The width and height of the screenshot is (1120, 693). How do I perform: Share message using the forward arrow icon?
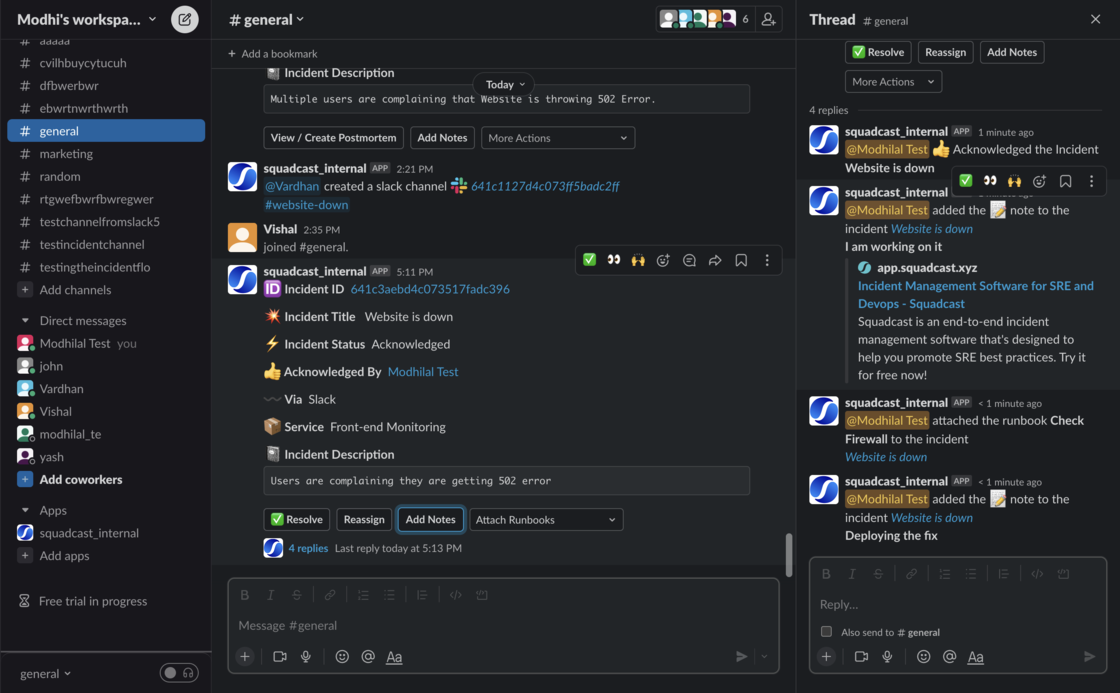click(x=715, y=260)
